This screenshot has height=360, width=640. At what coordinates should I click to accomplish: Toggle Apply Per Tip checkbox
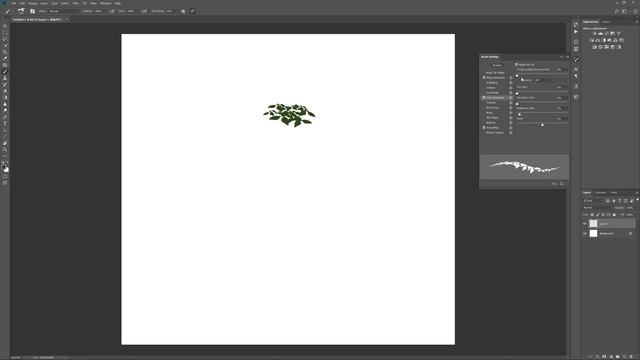pos(516,64)
